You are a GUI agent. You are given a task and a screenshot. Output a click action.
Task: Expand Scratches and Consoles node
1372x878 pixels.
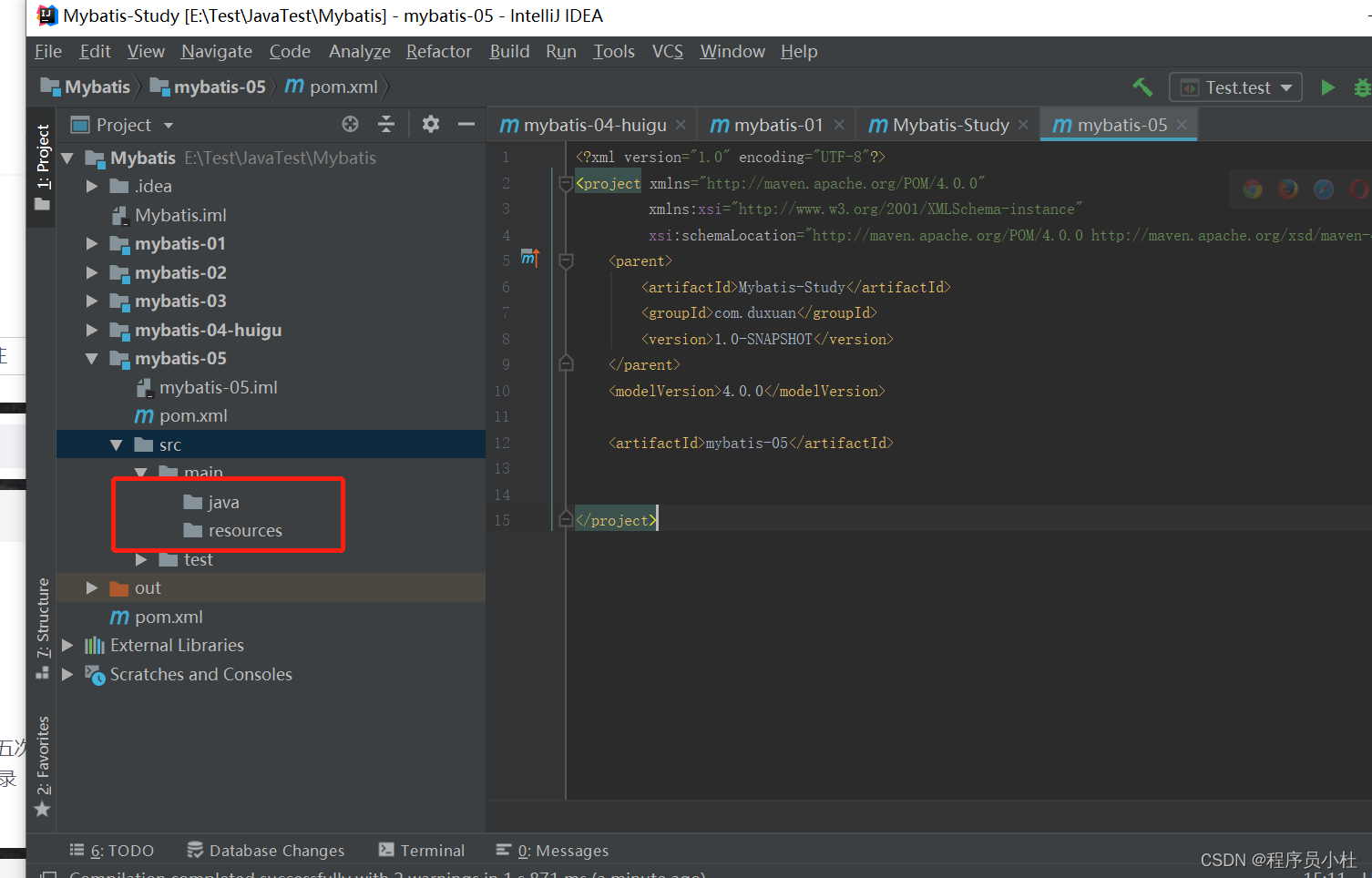(67, 674)
